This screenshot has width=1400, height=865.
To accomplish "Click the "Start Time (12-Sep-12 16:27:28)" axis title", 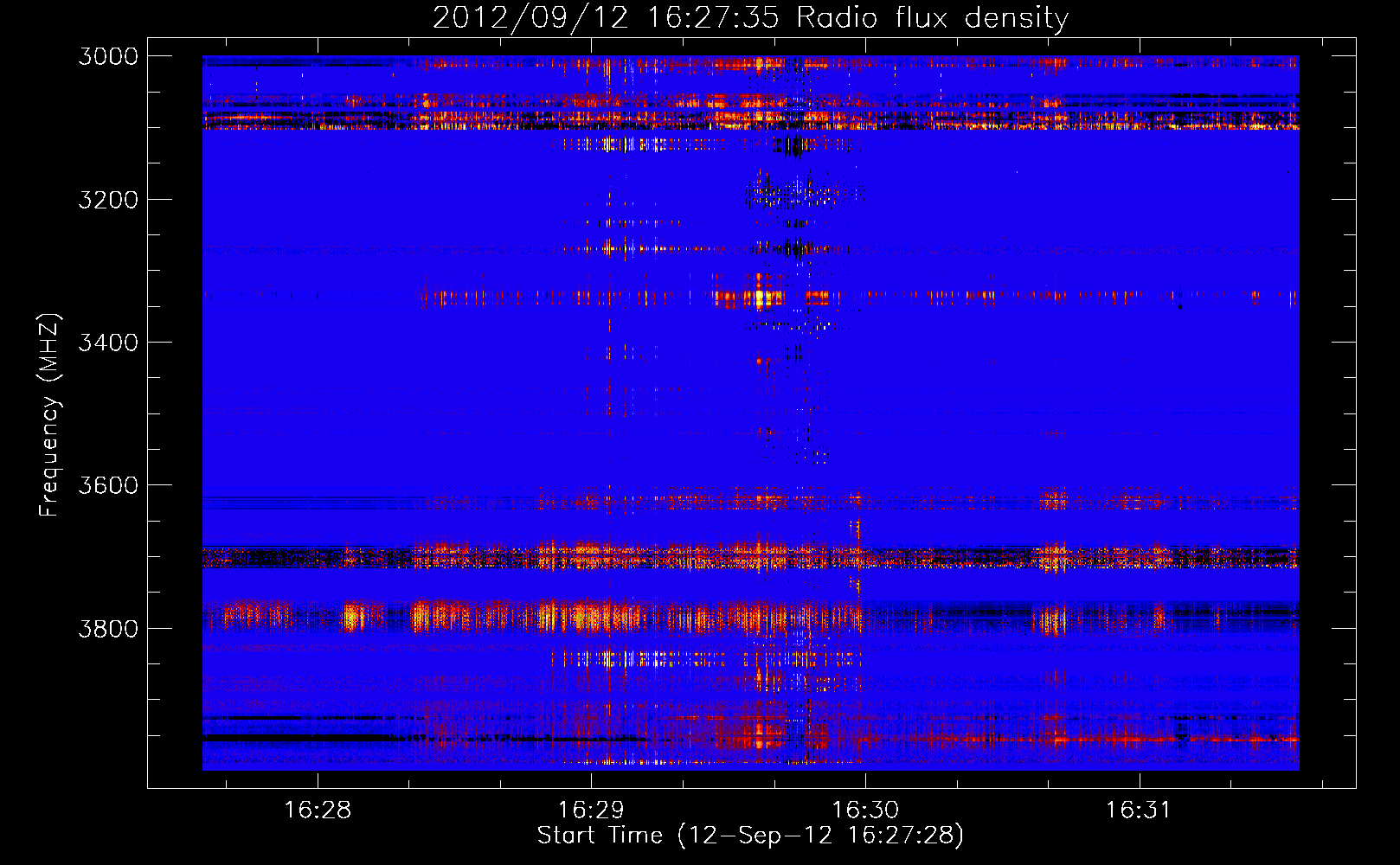I will tap(750, 836).
